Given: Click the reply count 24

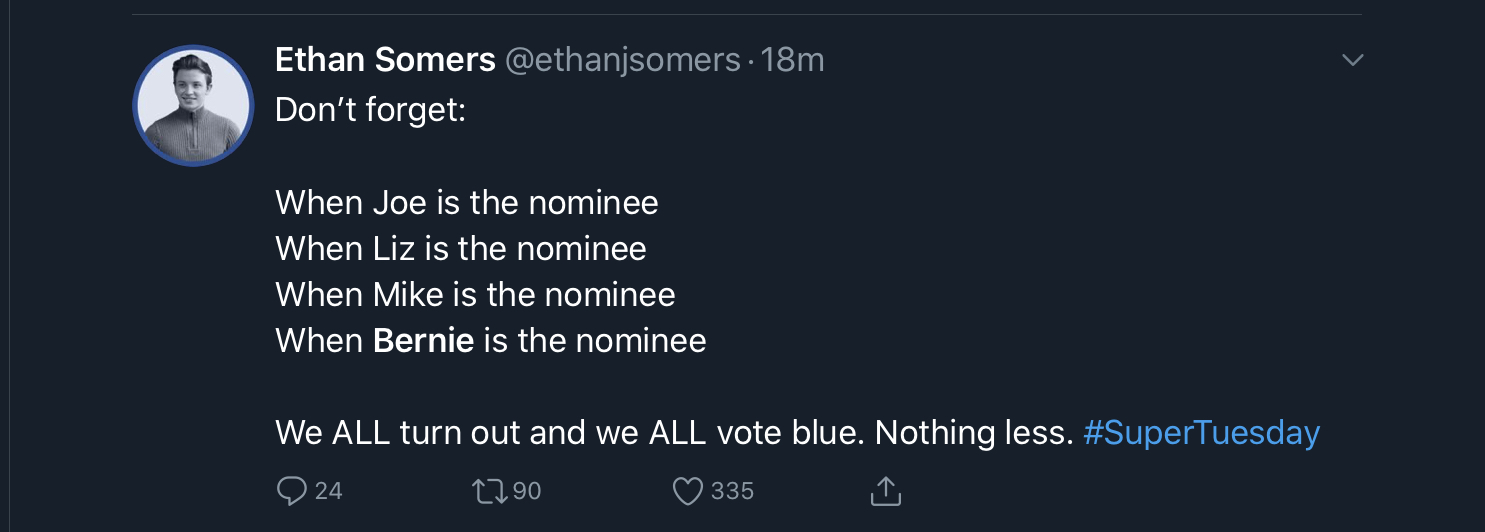Looking at the screenshot, I should pos(328,491).
